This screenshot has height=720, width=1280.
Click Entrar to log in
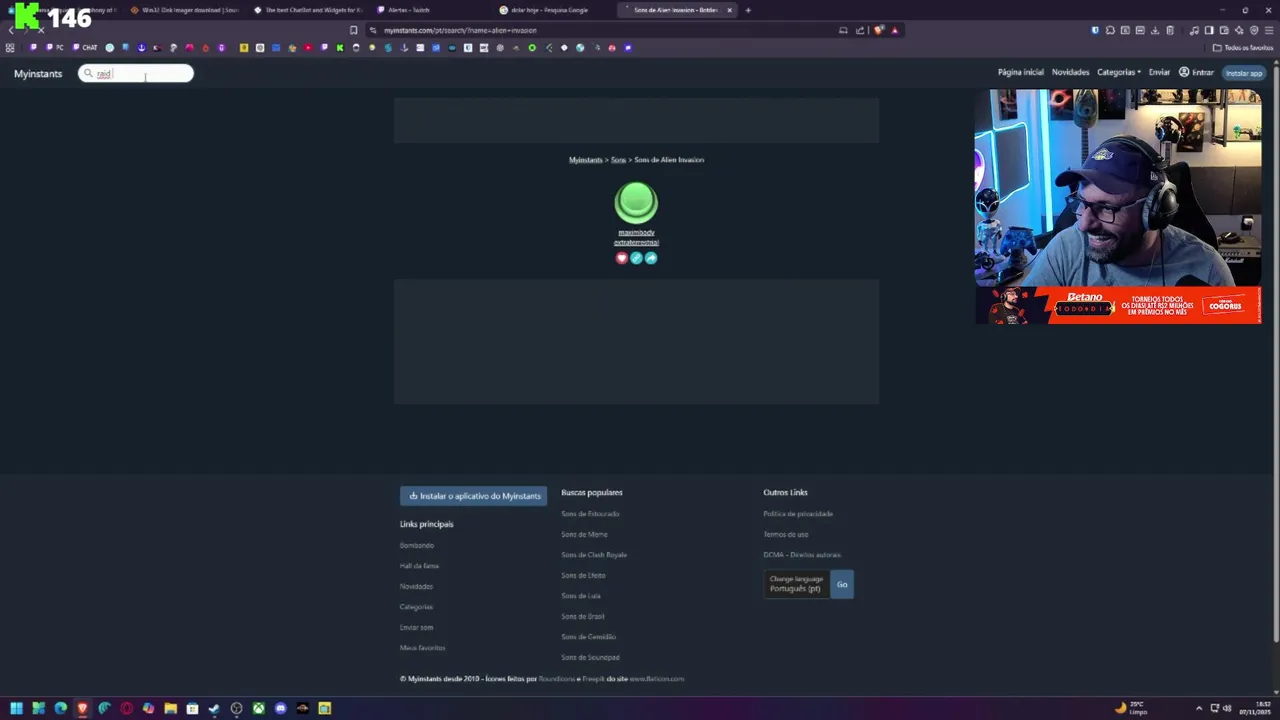[x=1196, y=72]
